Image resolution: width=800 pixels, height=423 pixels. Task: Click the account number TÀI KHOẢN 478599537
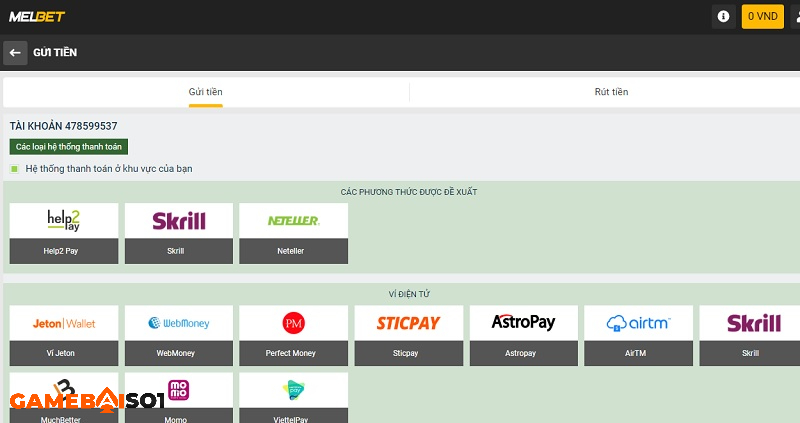click(63, 126)
